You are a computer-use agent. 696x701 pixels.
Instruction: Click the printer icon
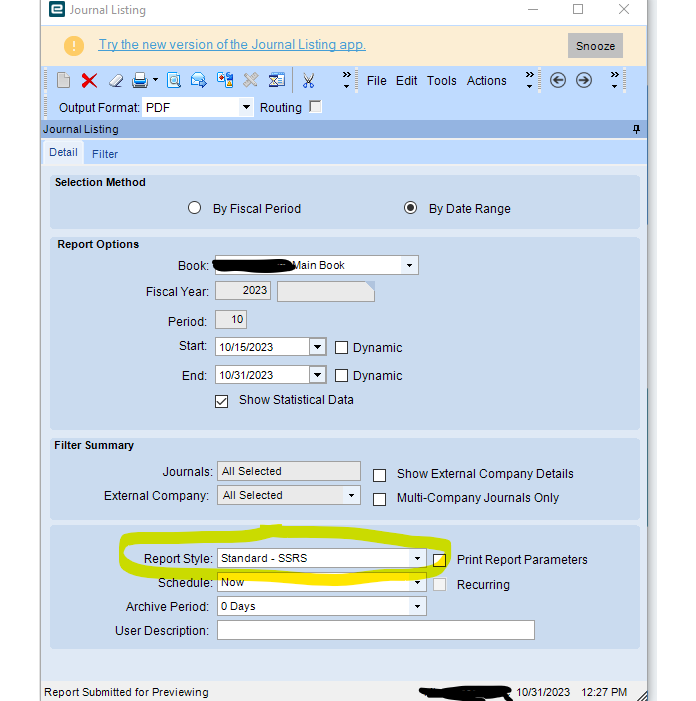[140, 81]
